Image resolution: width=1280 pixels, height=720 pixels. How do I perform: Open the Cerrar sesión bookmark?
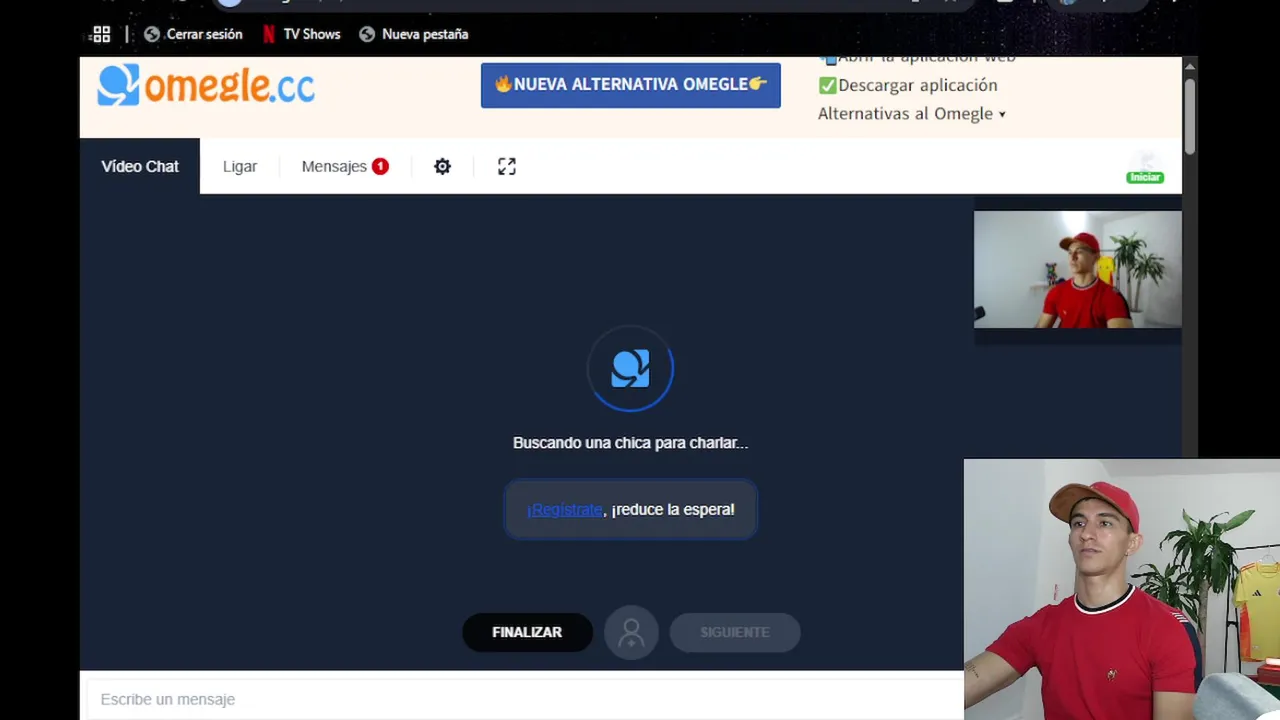[x=193, y=34]
